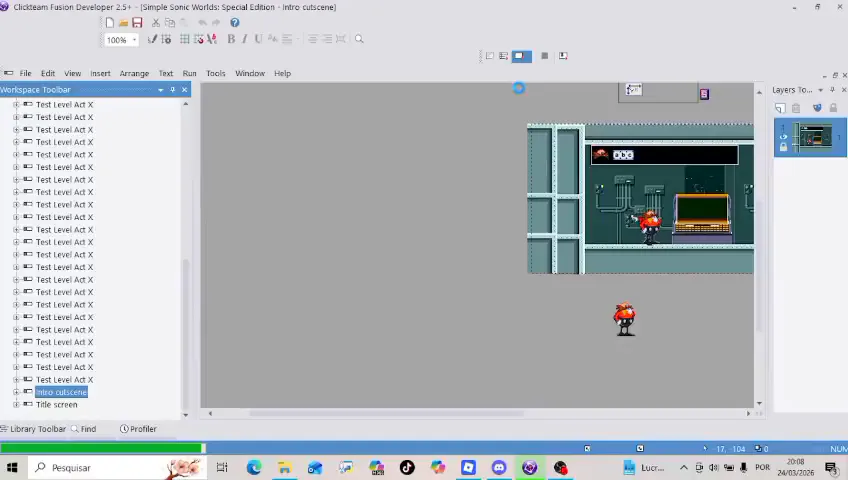Click the Cut scissors icon
Screen dimensions: 848x480
pos(156,23)
